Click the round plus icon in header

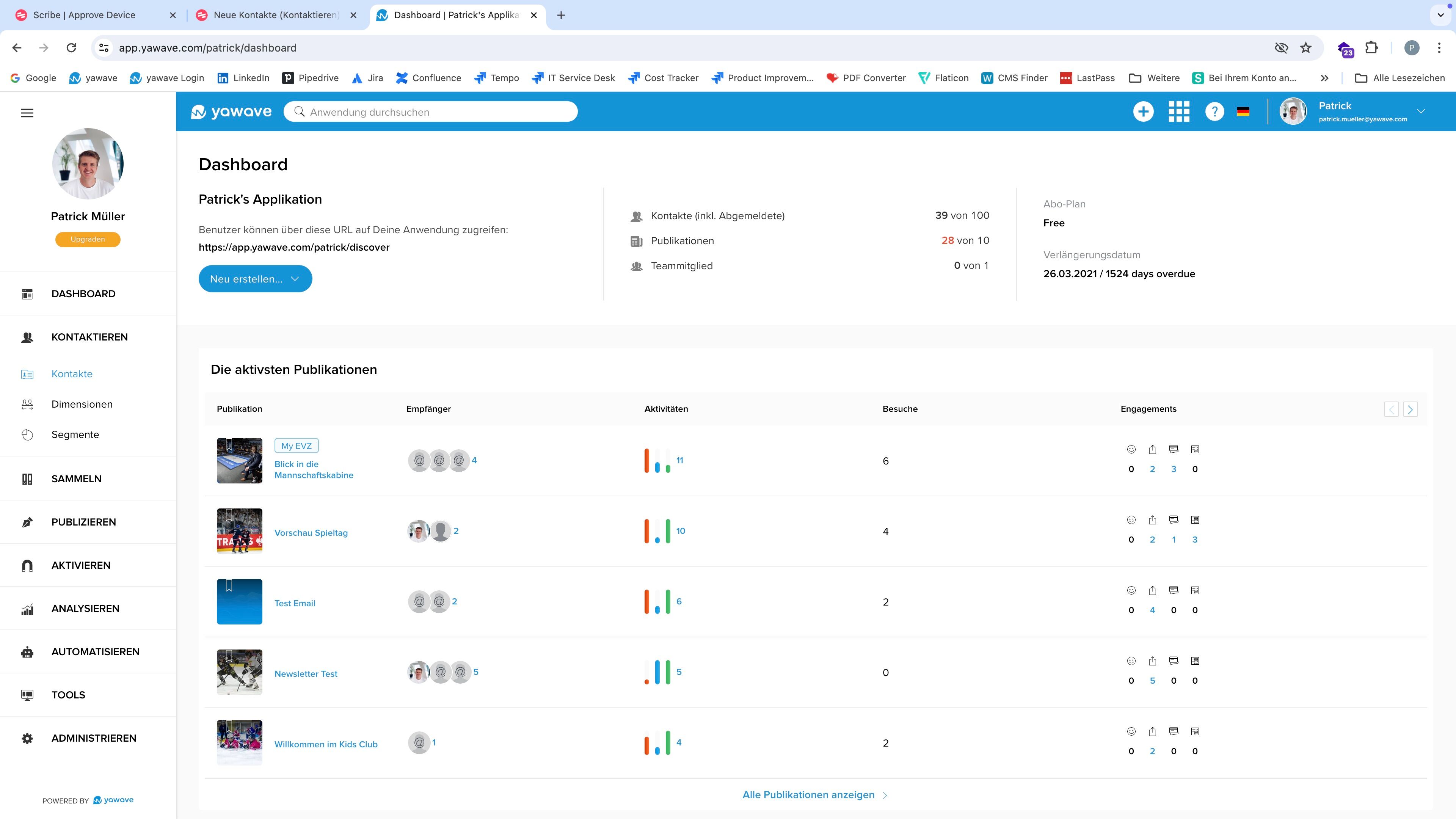tap(1143, 111)
